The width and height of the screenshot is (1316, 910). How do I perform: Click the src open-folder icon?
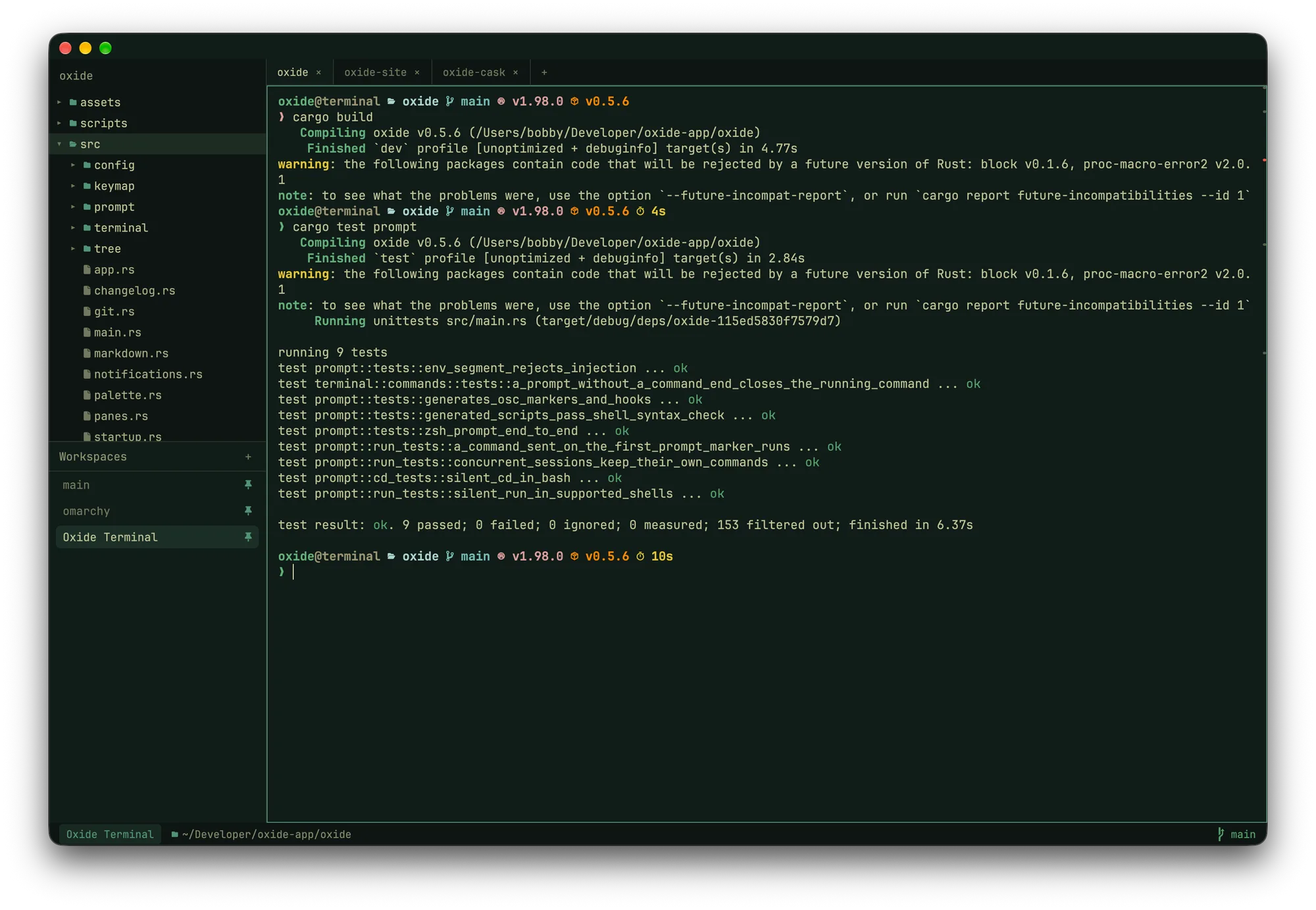tap(73, 144)
